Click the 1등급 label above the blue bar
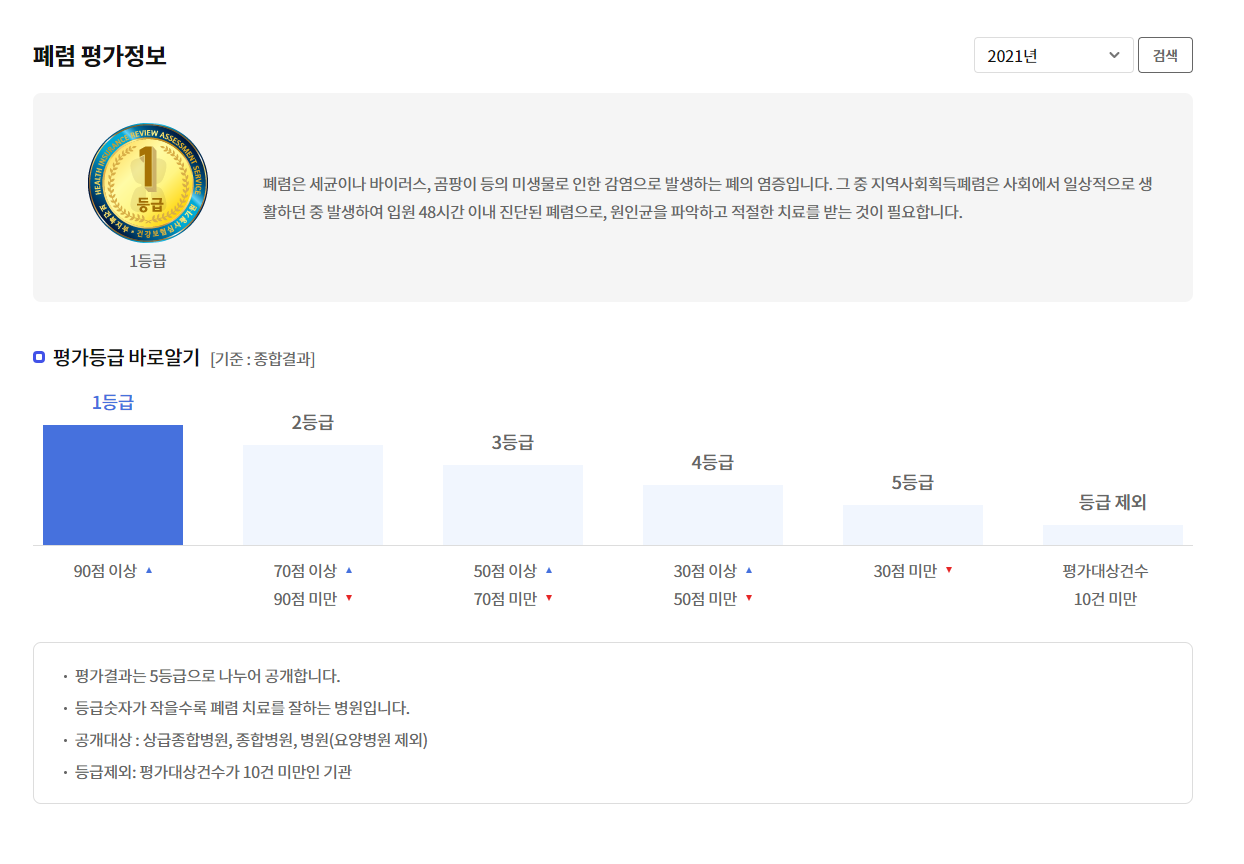Image resolution: width=1244 pixels, height=864 pixels. (113, 402)
